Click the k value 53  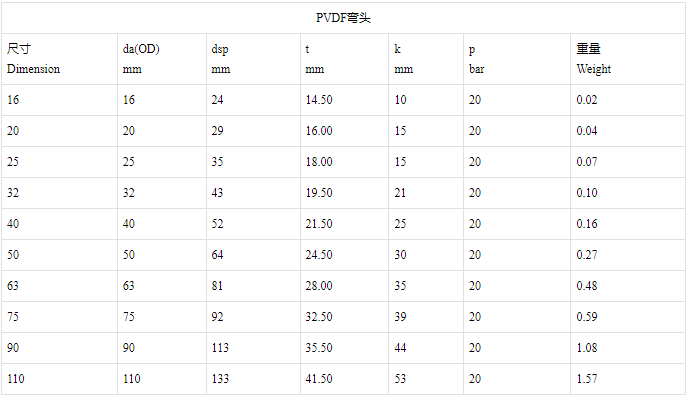[x=400, y=379]
